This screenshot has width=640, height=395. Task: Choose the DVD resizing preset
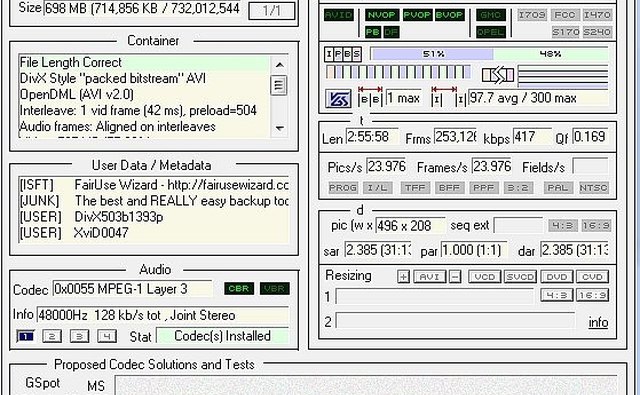tap(557, 277)
